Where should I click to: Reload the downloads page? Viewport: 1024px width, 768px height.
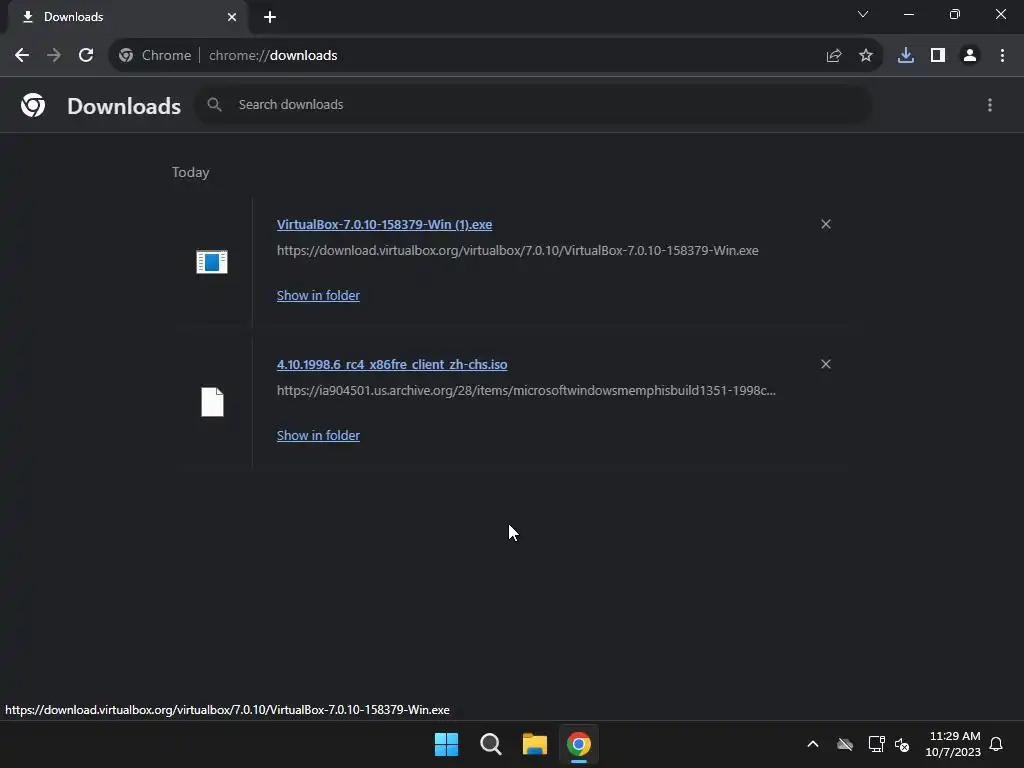click(x=86, y=56)
